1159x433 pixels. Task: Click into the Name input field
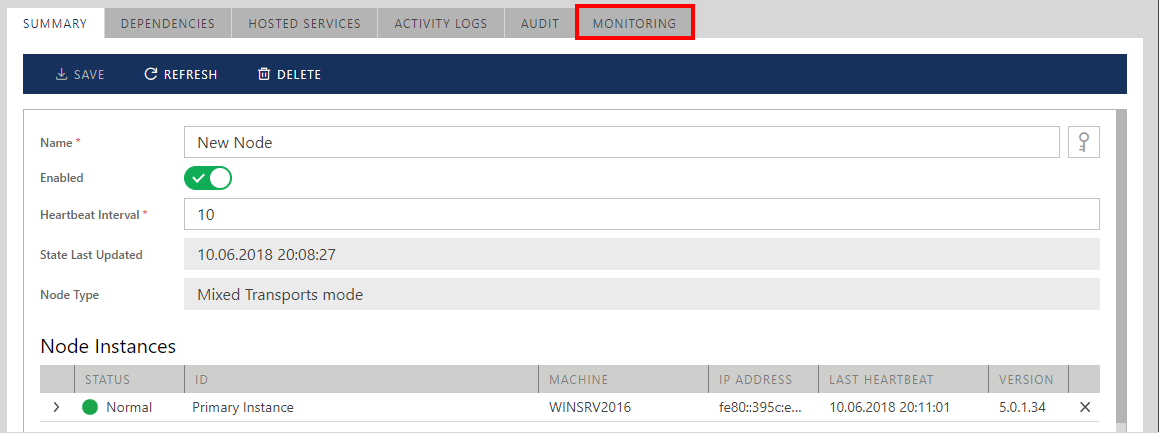(x=620, y=143)
